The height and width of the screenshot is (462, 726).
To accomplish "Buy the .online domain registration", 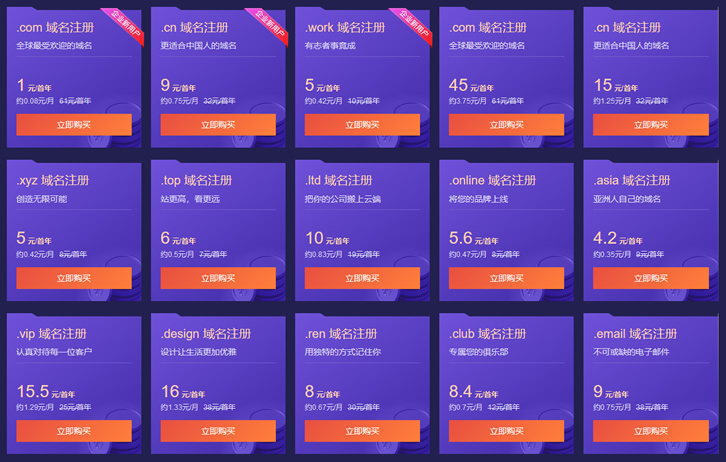I will pyautogui.click(x=506, y=278).
